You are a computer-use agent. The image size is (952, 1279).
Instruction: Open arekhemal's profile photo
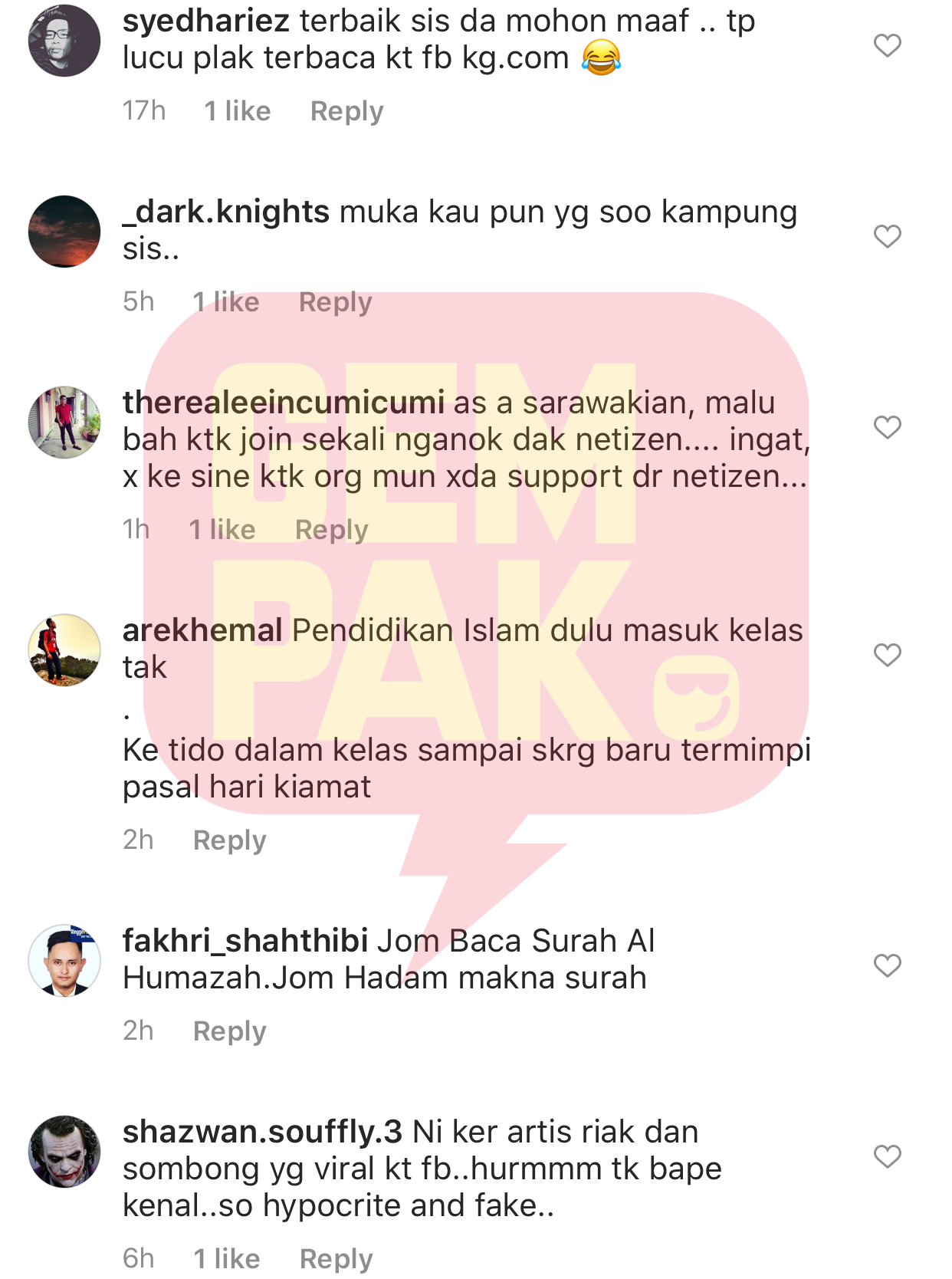point(64,650)
